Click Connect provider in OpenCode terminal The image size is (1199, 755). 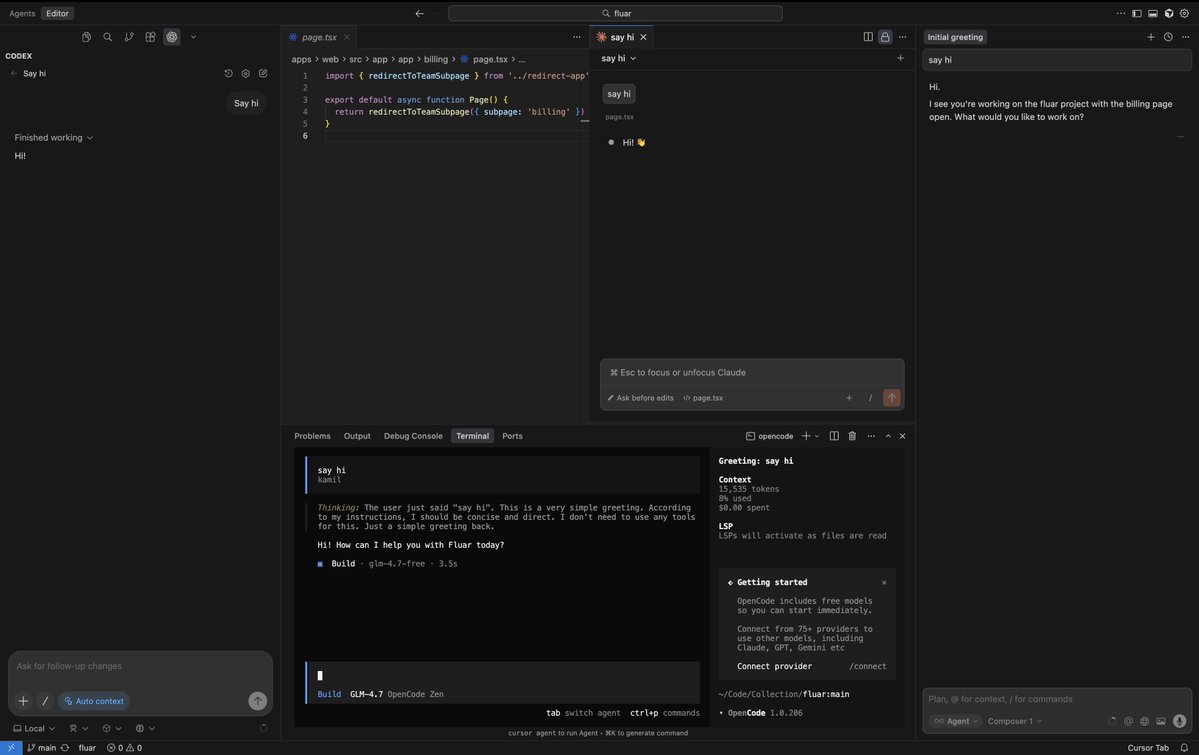[774, 666]
